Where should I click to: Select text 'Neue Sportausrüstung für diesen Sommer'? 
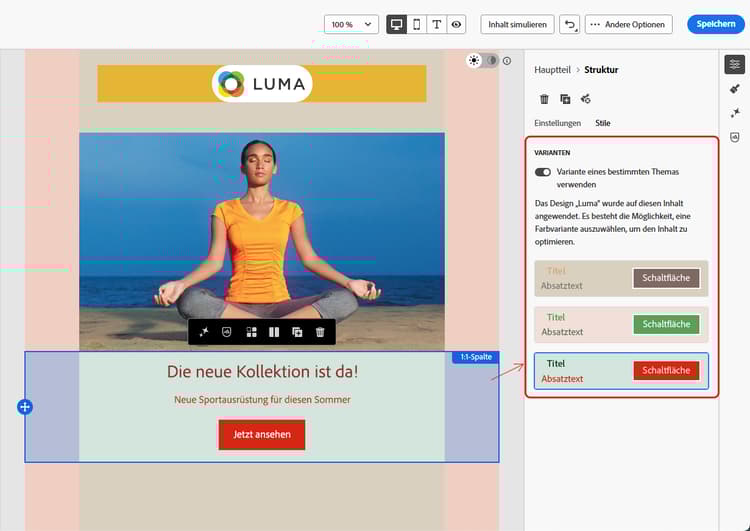click(262, 399)
